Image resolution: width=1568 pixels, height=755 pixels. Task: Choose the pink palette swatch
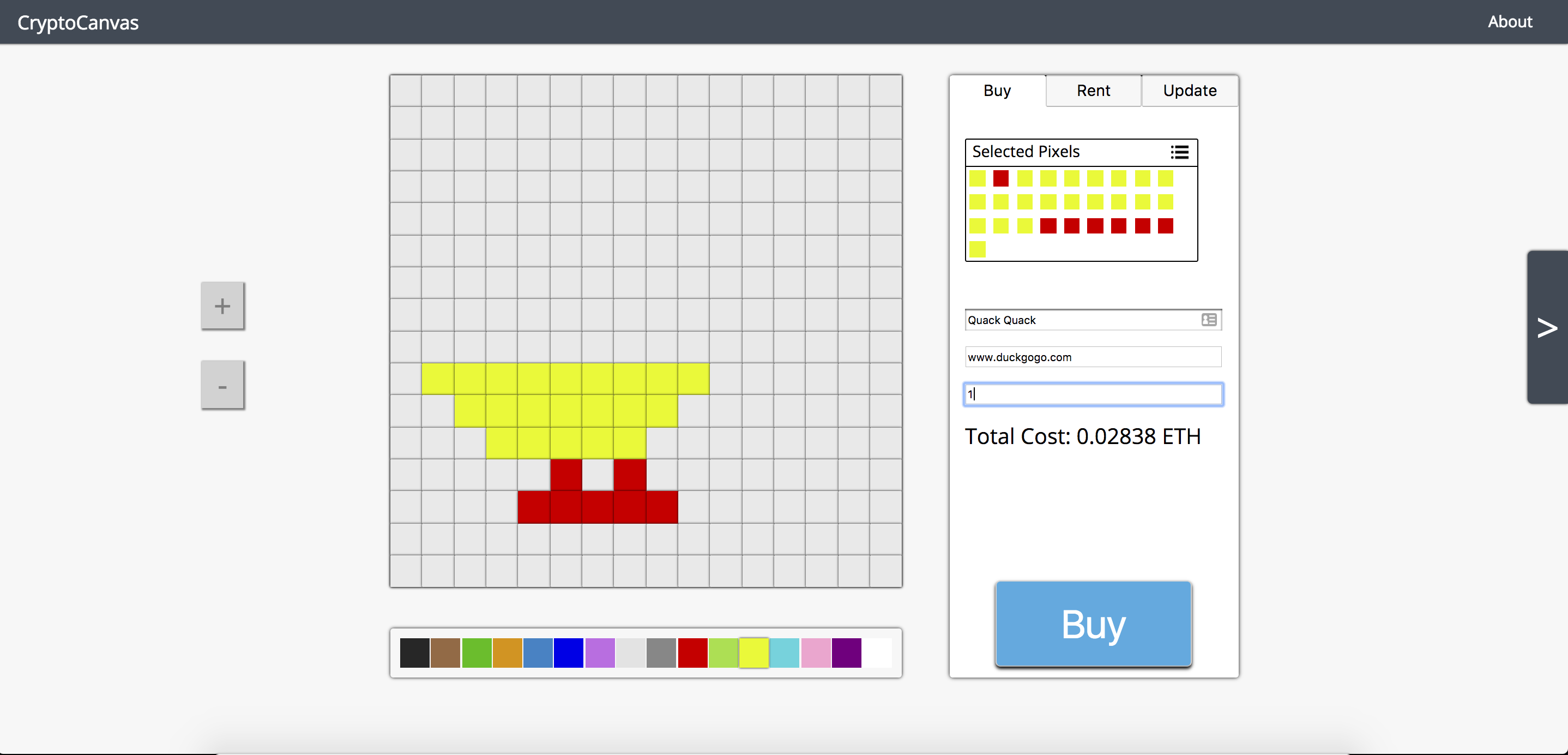(816, 652)
